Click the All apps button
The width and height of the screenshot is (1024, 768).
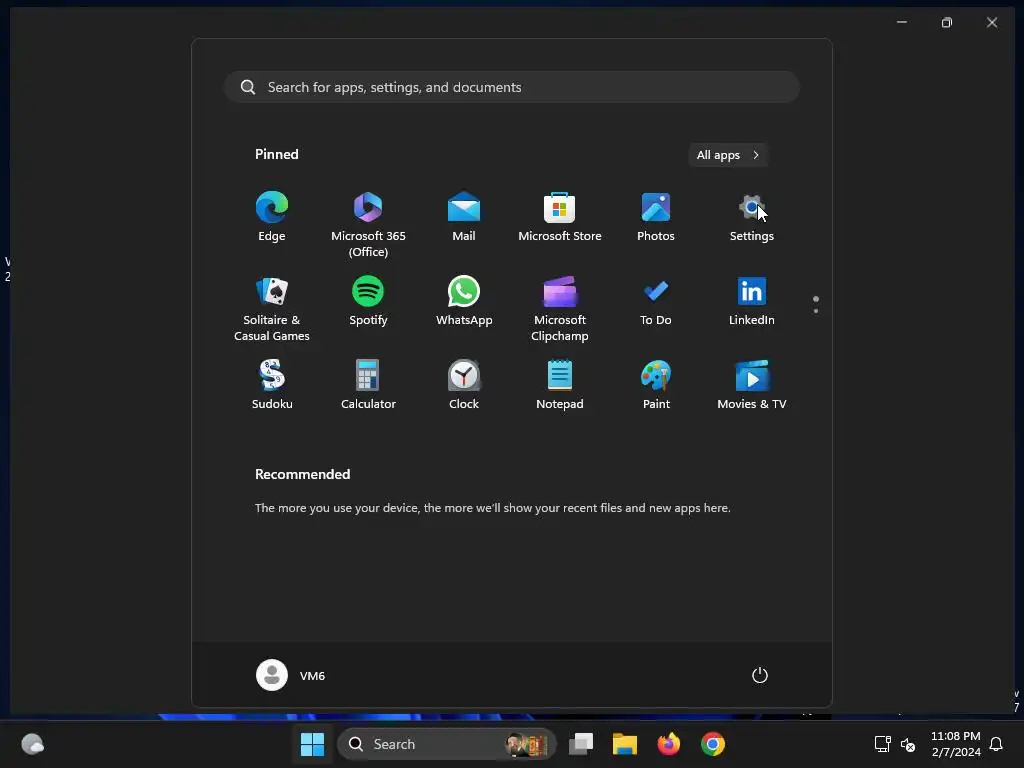[x=728, y=155]
